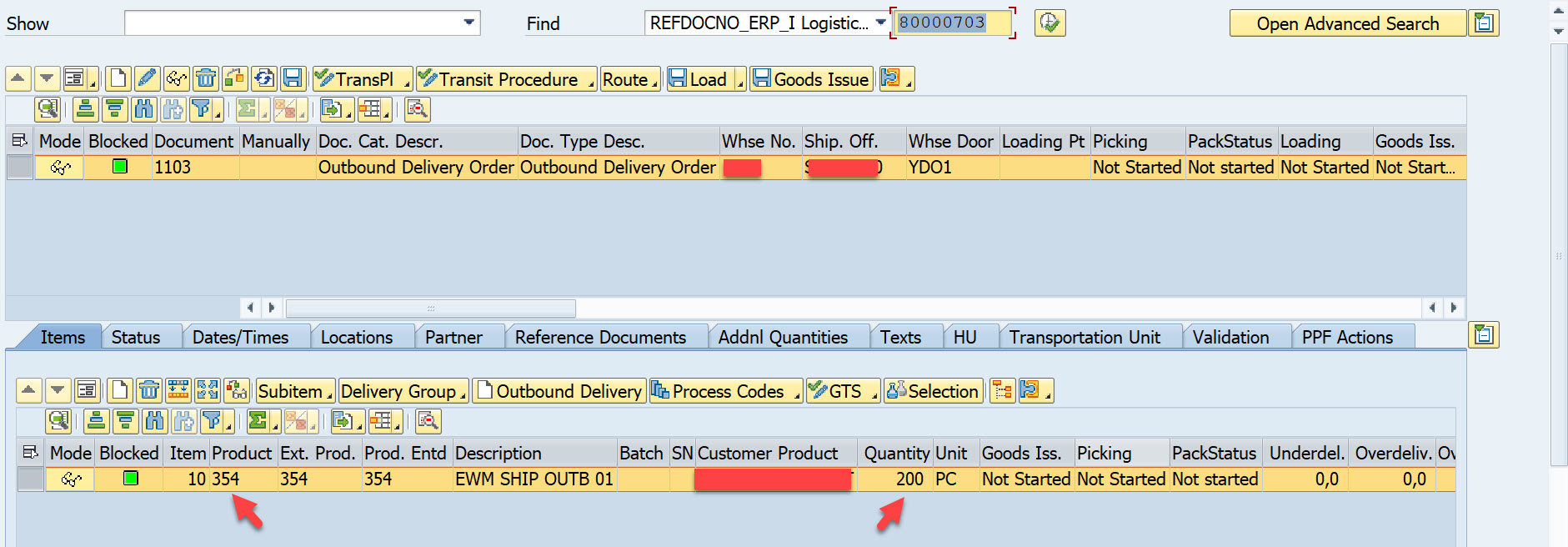Click the pencil change-mode icon in header toolbar

147,79
